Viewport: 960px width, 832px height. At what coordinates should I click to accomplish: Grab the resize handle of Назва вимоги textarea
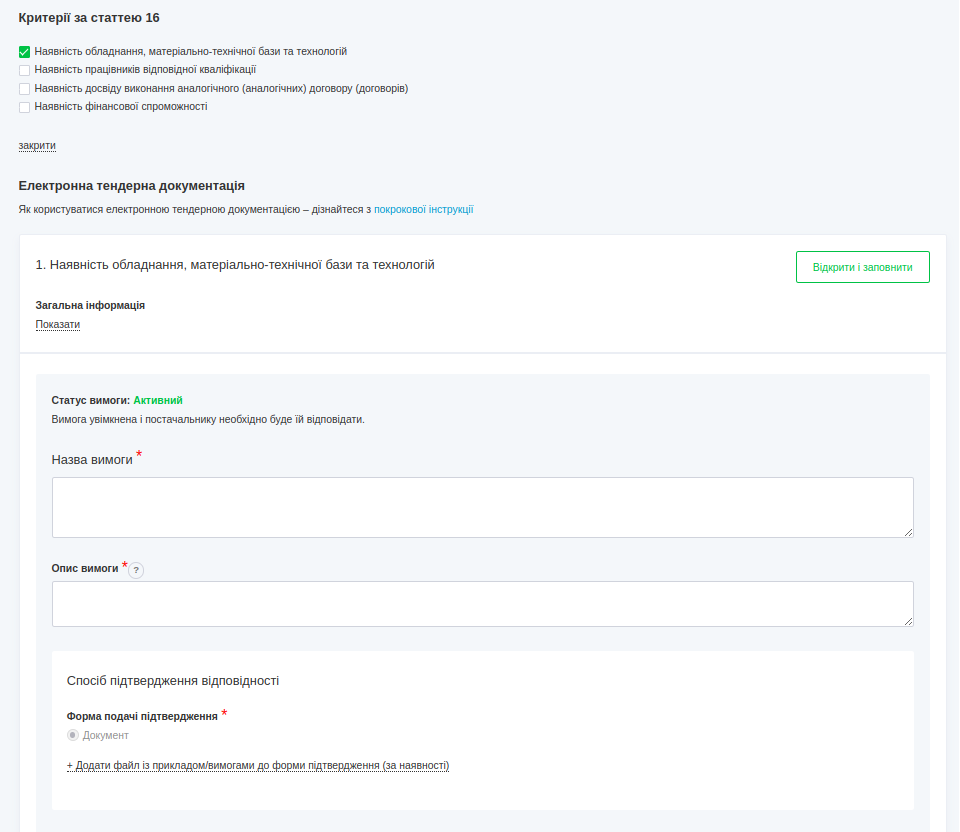coord(908,532)
